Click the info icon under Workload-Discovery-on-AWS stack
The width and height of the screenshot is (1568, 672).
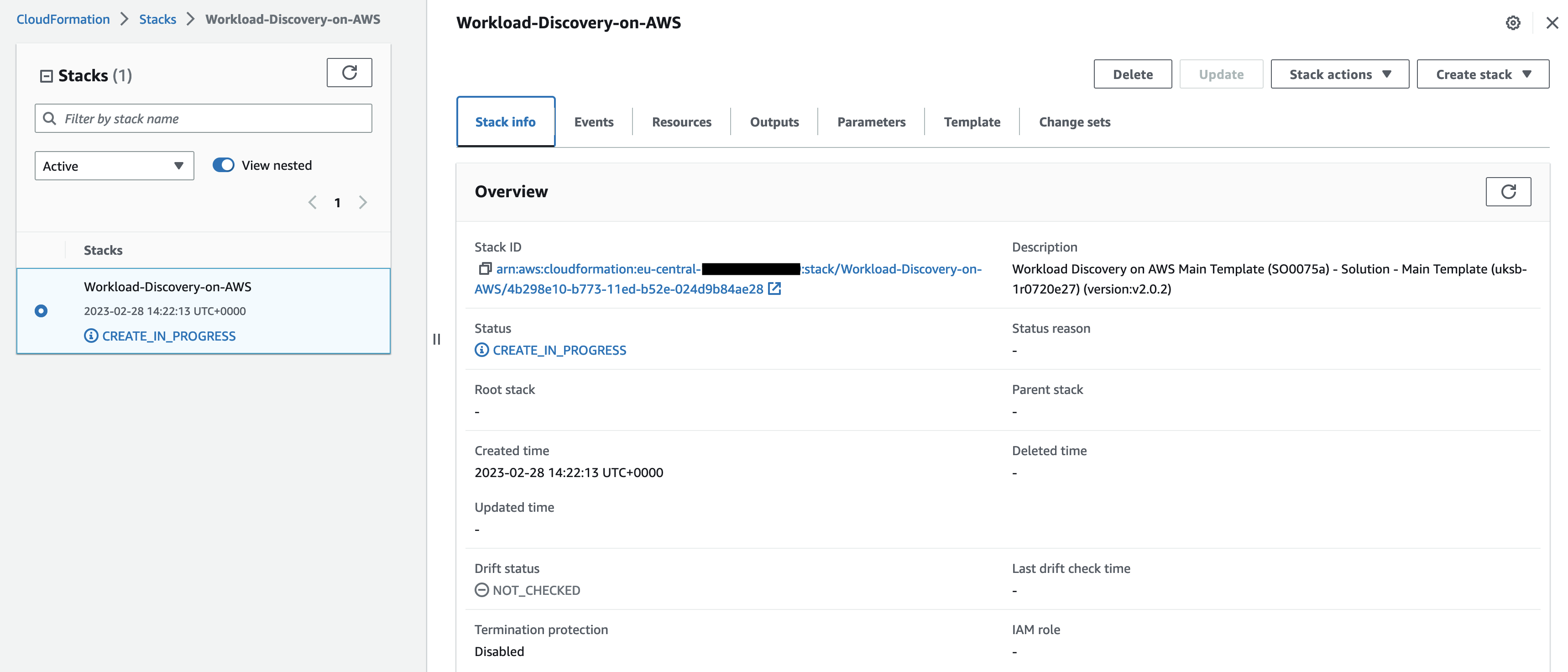(x=90, y=336)
